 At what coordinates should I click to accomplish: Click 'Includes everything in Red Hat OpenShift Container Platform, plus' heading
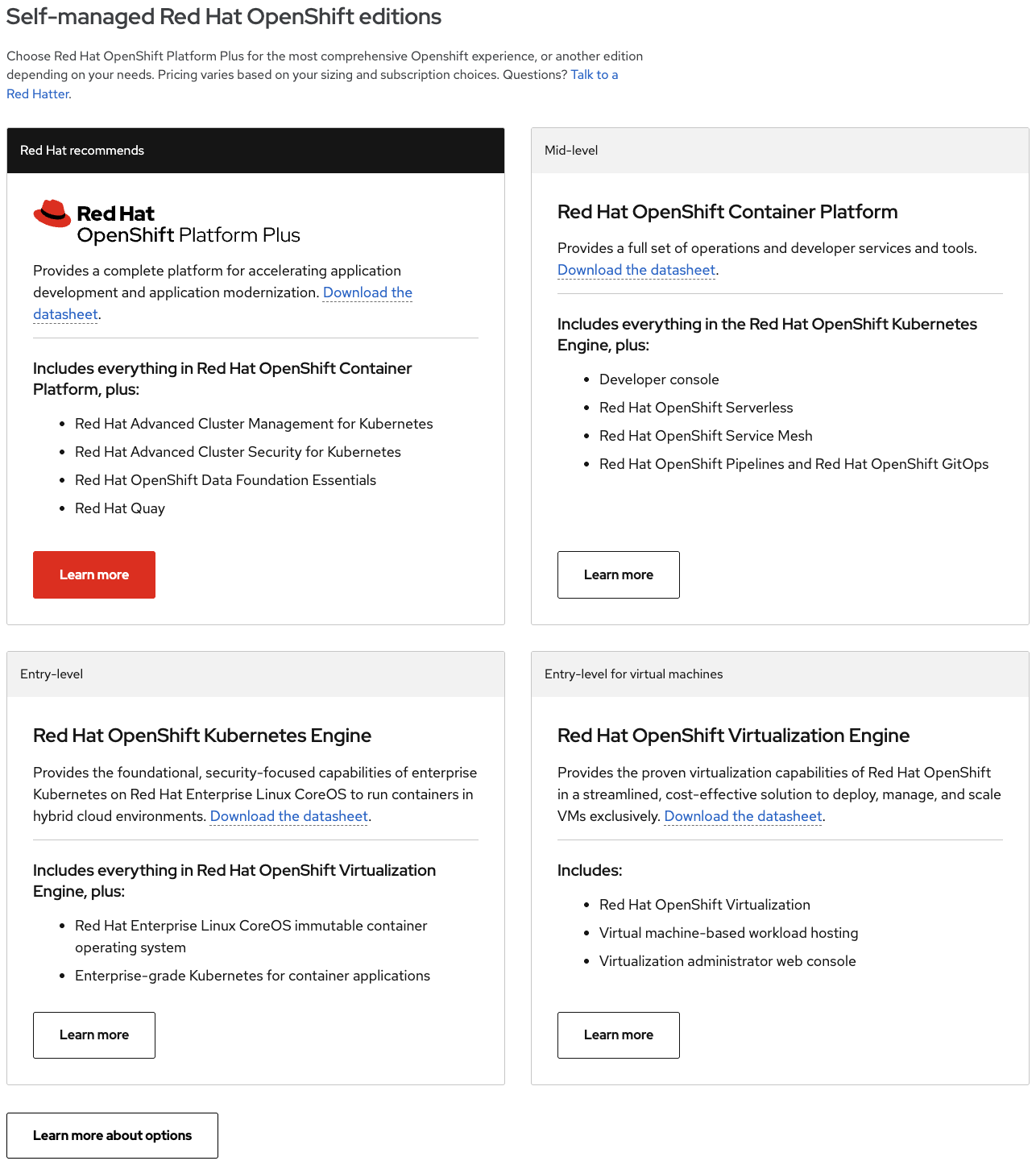point(222,379)
